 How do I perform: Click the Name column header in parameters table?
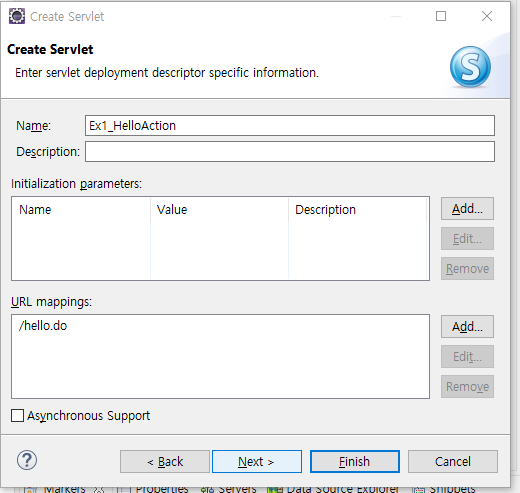coord(81,210)
